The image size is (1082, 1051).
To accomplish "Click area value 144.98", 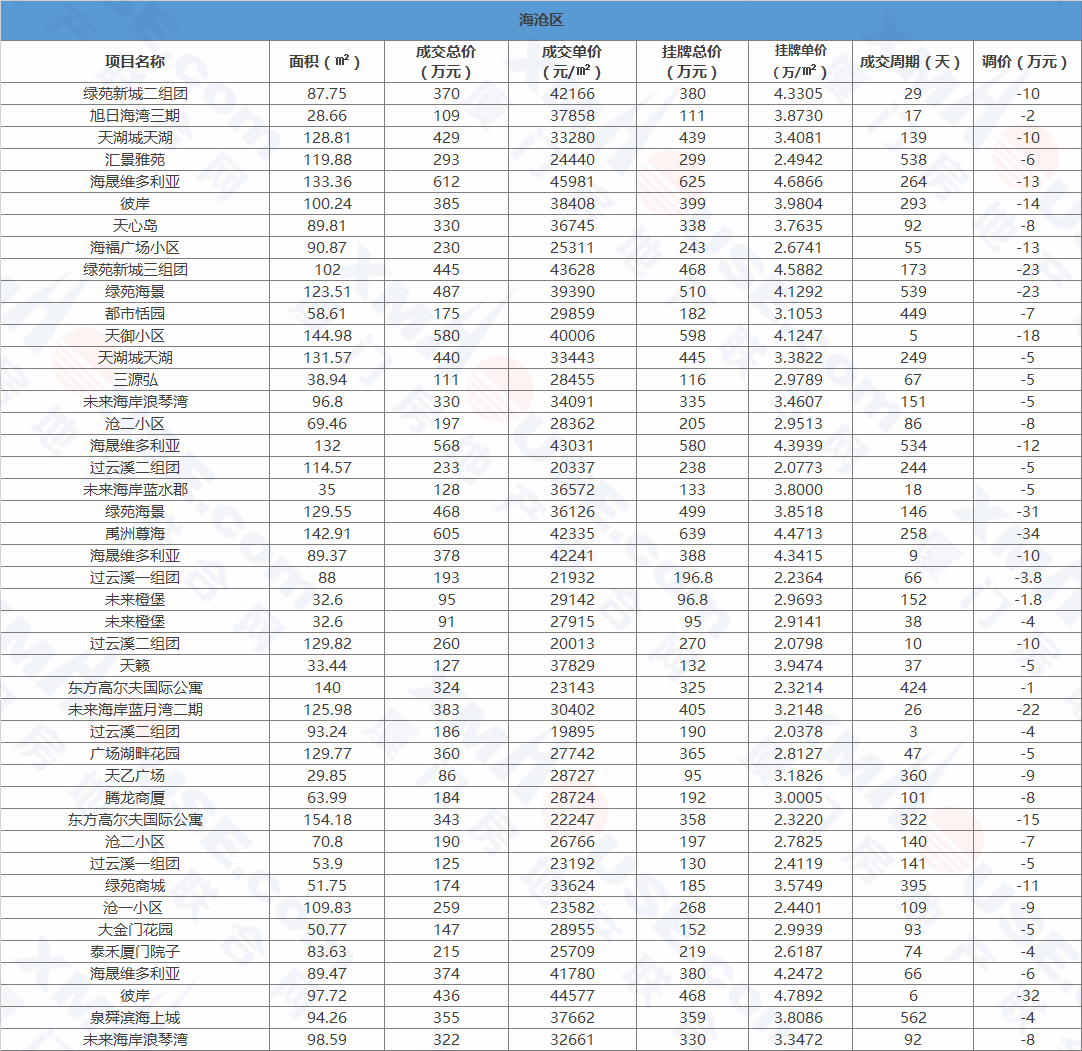I will click(x=327, y=336).
